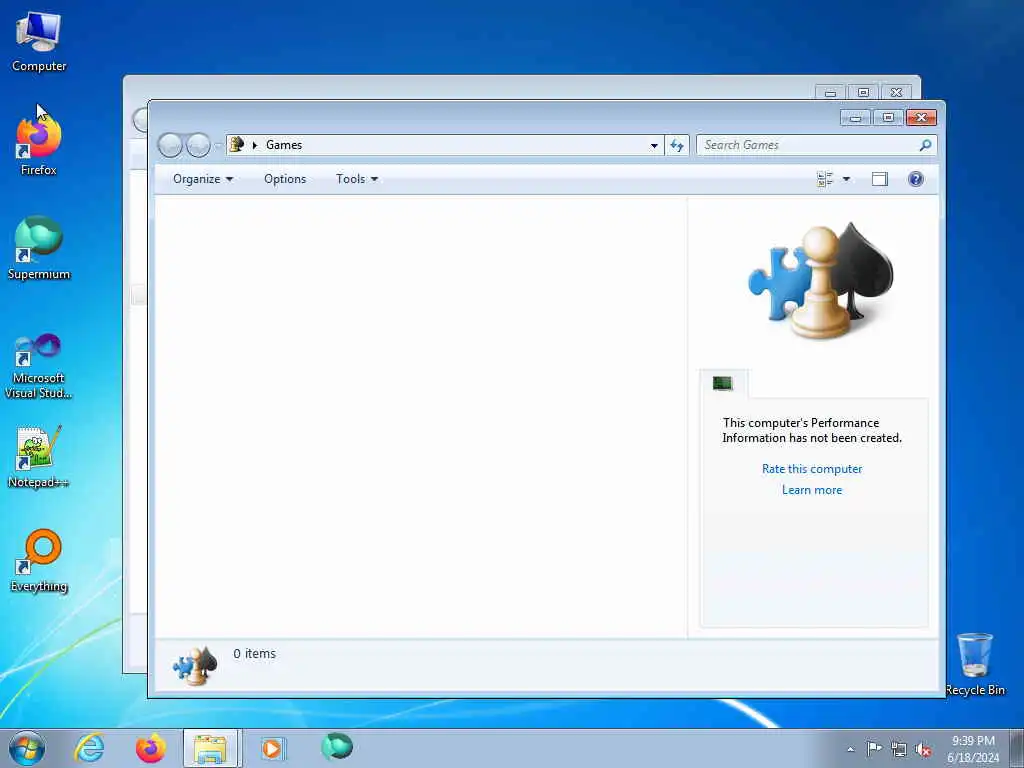Open the Organize menu
The image size is (1024, 768).
(202, 179)
